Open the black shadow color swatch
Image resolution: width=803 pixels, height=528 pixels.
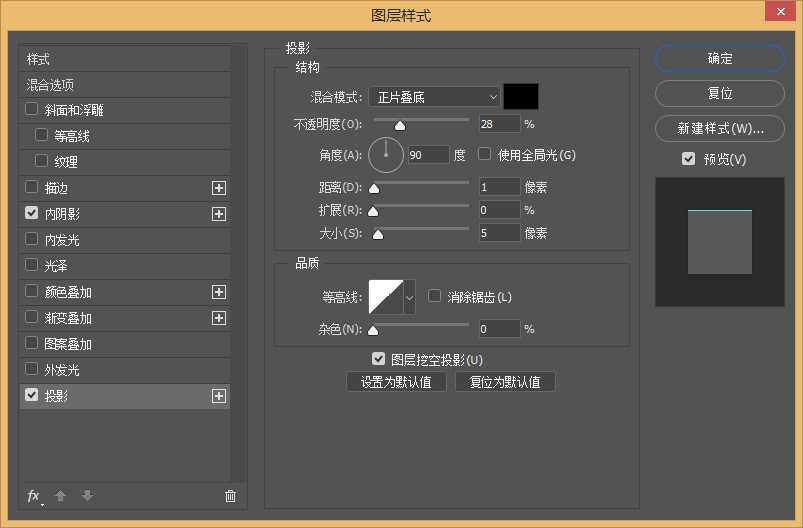(520, 96)
